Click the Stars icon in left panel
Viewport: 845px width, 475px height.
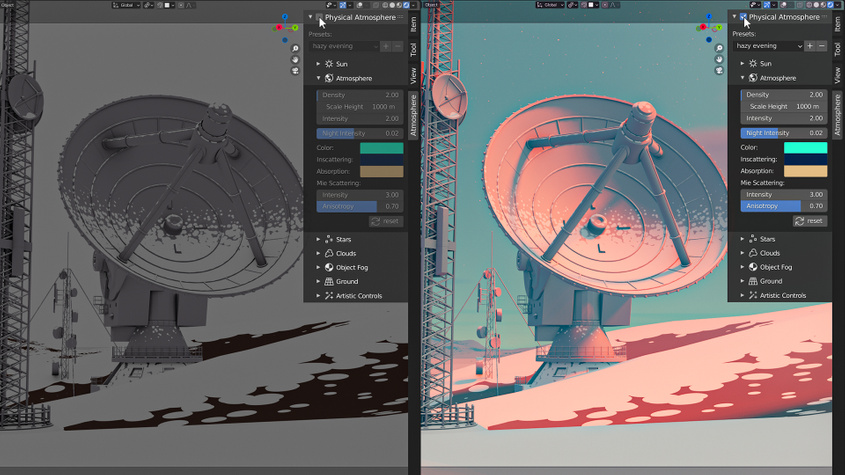[x=329, y=239]
